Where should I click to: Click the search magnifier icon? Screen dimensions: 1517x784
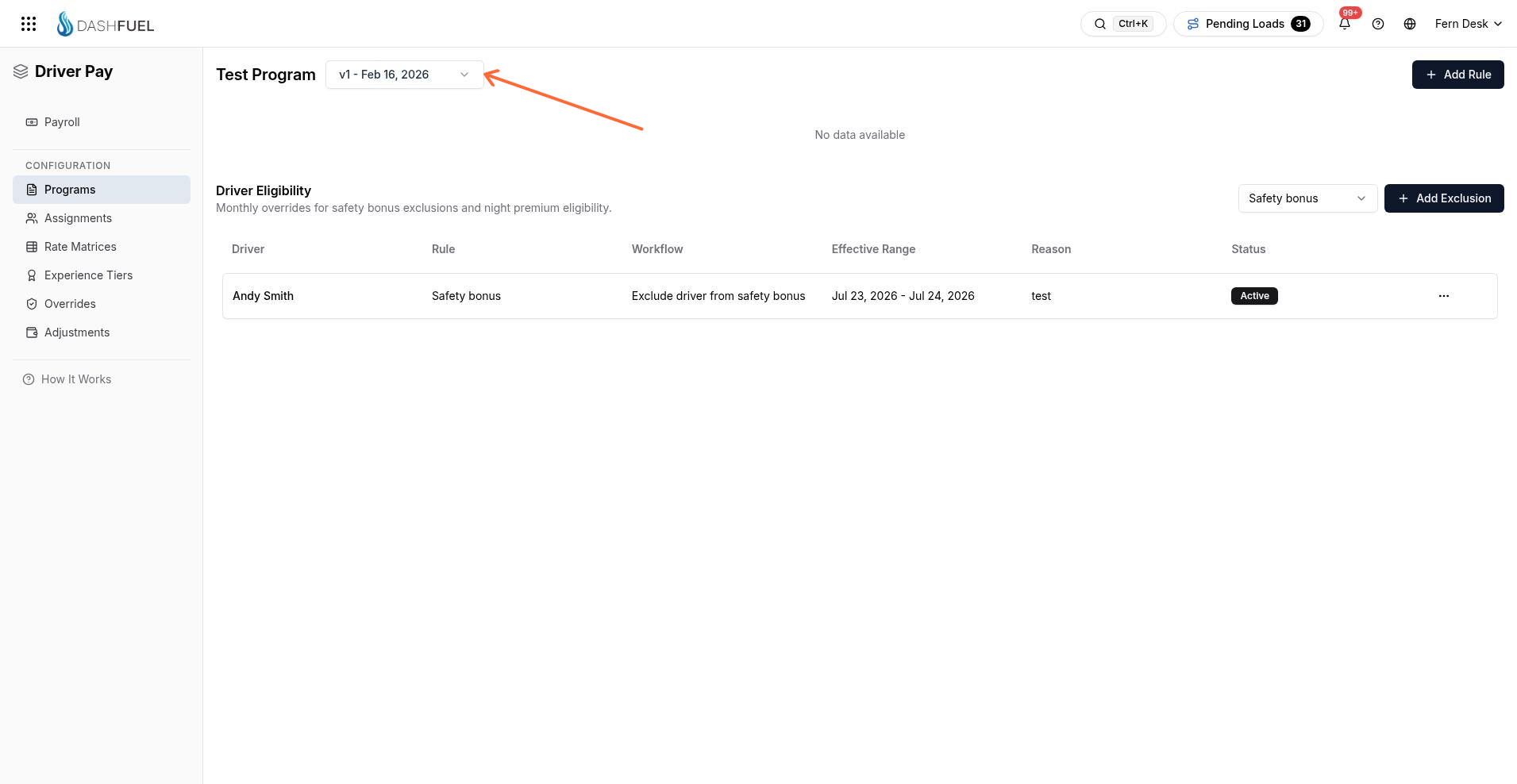click(1100, 24)
